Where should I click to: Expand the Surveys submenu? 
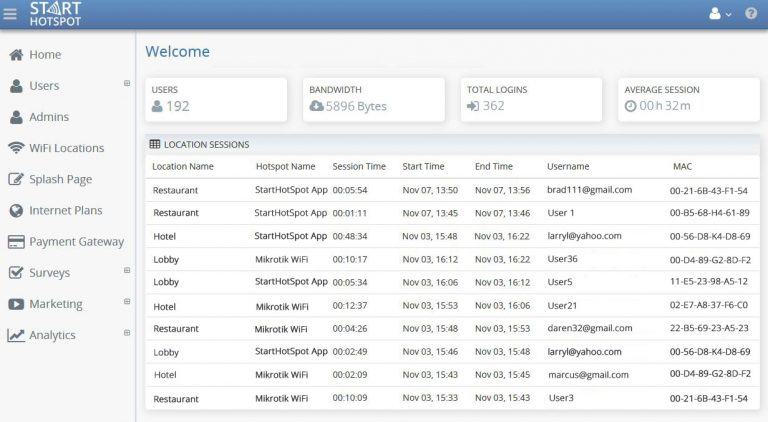[126, 270]
